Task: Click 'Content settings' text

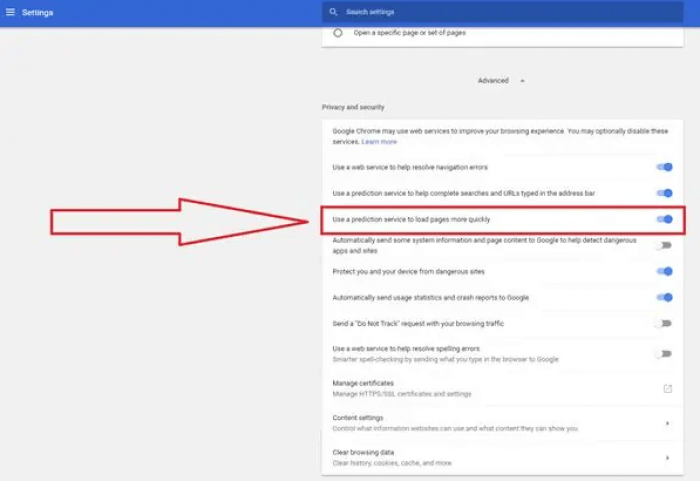Action: pos(358,418)
